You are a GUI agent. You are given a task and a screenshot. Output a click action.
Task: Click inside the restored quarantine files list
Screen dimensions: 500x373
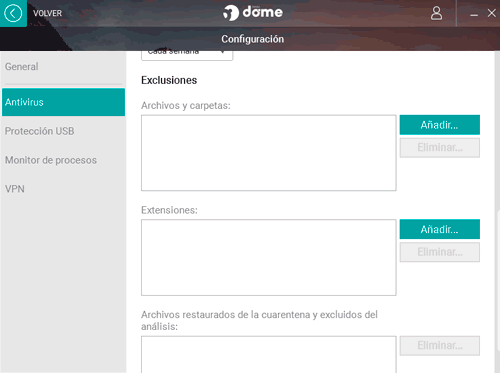269,355
